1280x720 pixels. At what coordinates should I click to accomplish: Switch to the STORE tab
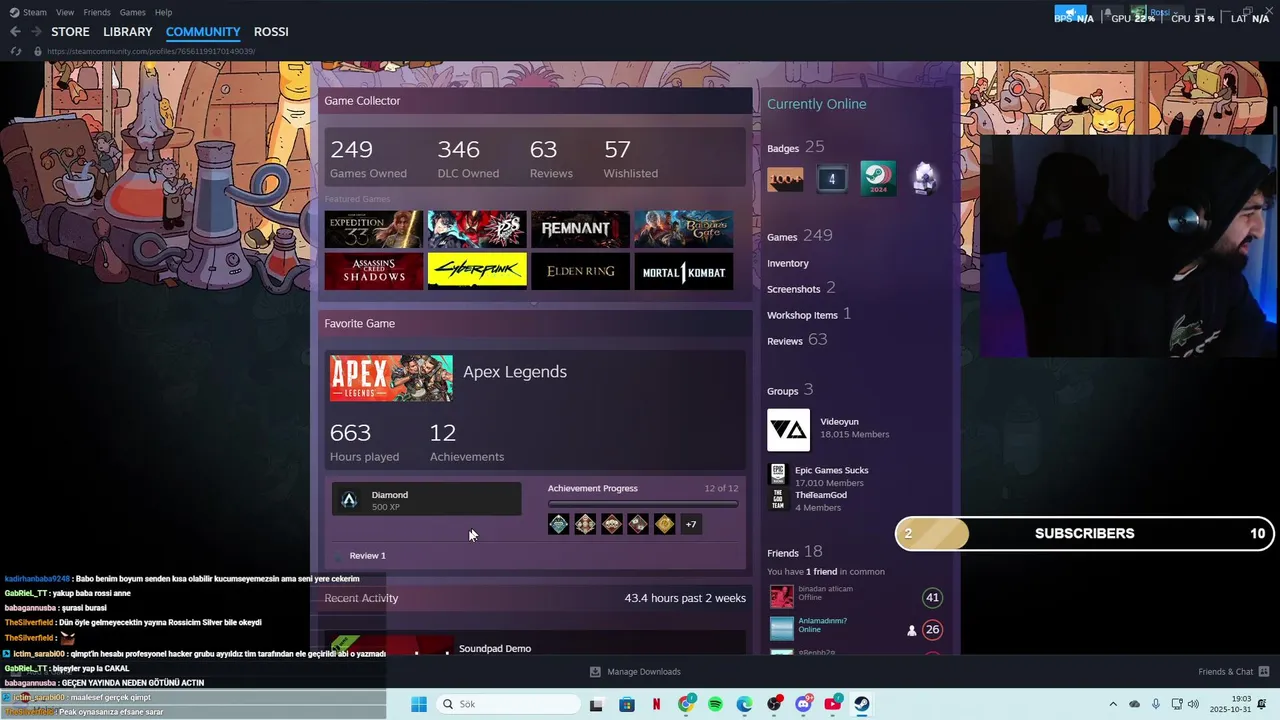point(70,32)
